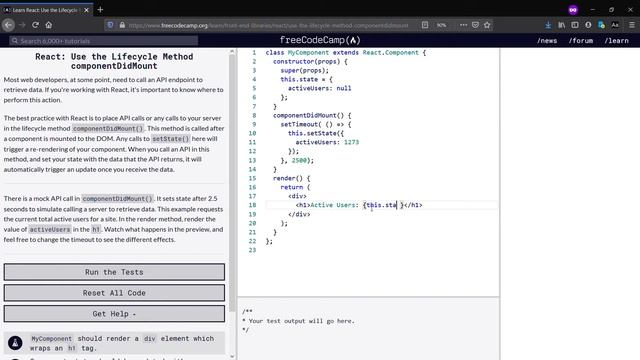Click line number 23 in the editor
Image resolution: width=640 pixels, height=360 pixels.
(x=252, y=250)
